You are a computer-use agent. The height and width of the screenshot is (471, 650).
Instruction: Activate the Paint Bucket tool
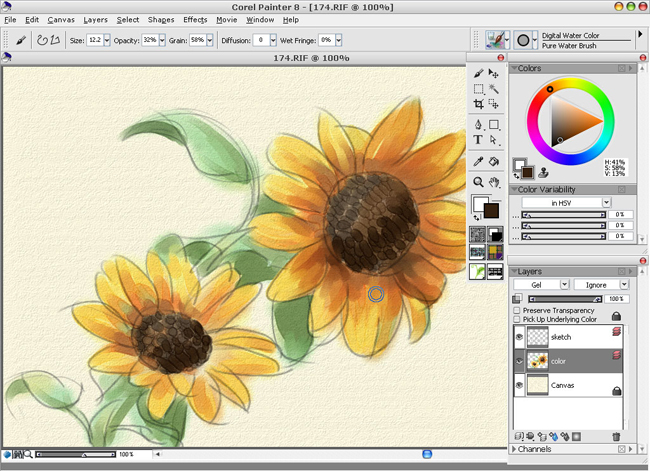point(494,161)
